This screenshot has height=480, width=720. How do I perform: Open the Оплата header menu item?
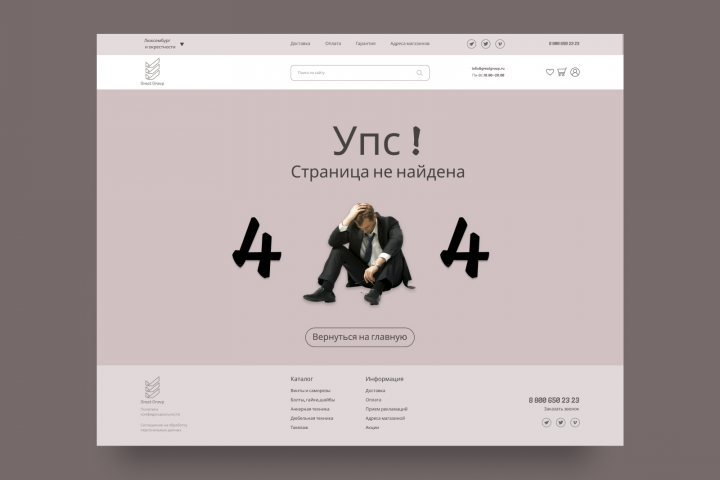(x=333, y=44)
